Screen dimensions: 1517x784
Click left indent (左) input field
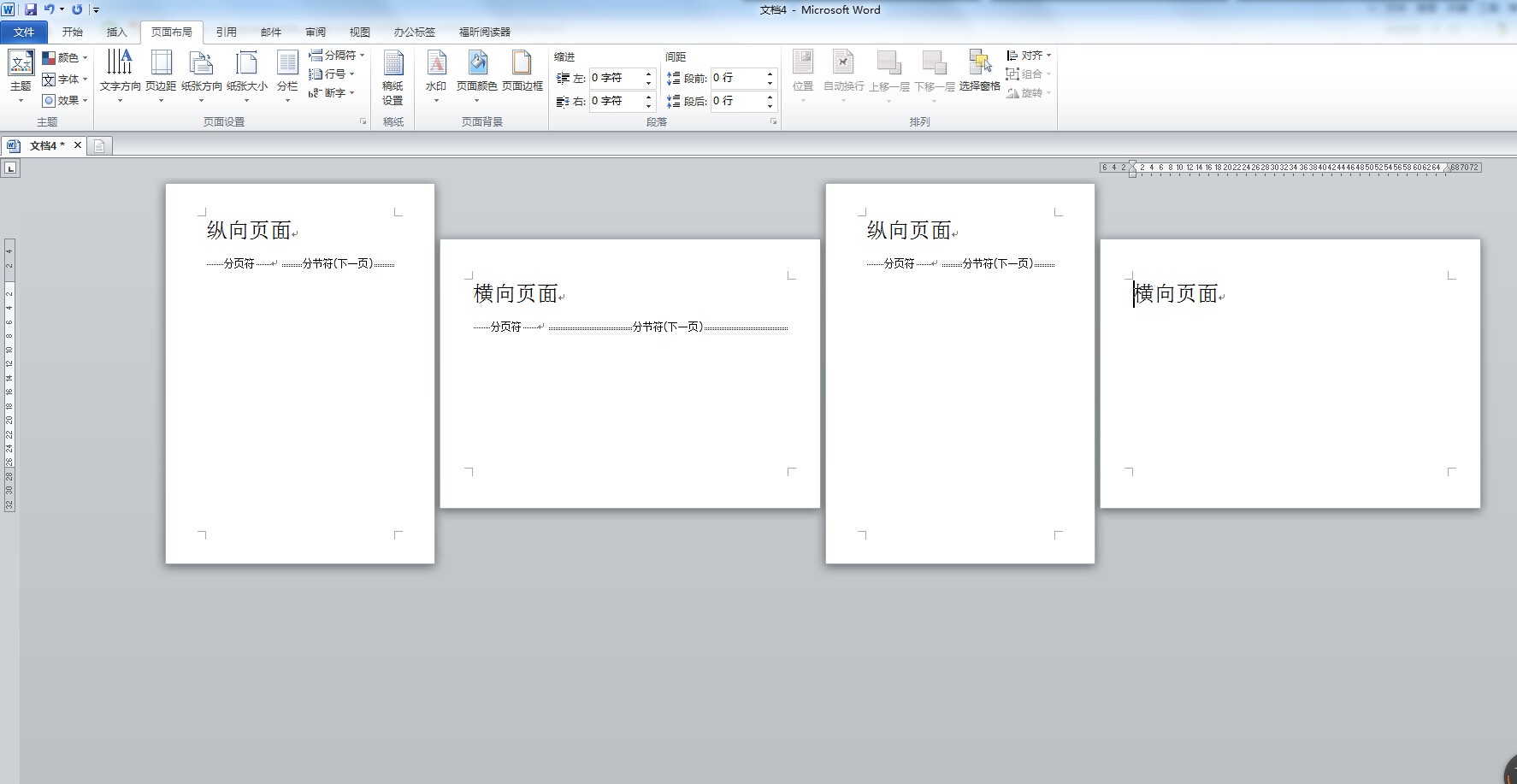point(615,78)
